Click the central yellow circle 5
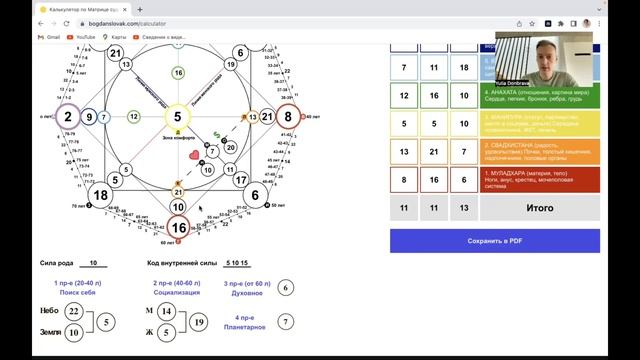The height and width of the screenshot is (360, 640). (178, 117)
